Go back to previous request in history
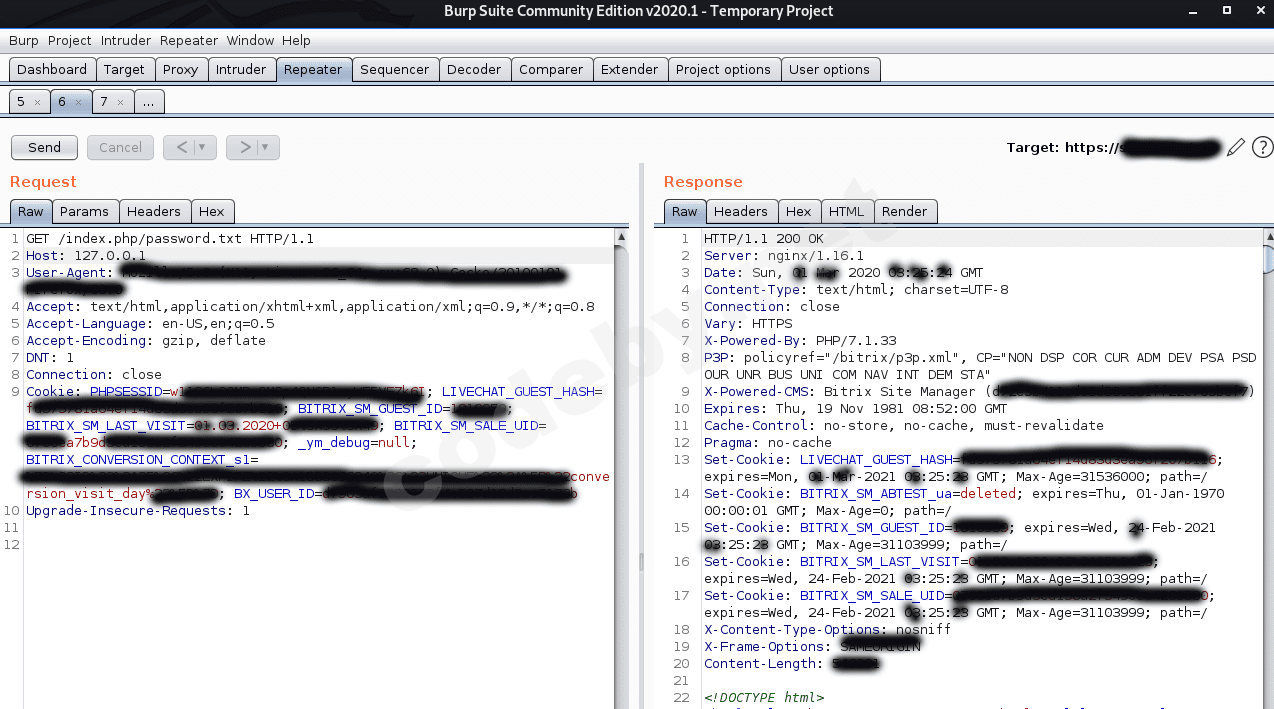The image size is (1274, 709). coord(182,147)
